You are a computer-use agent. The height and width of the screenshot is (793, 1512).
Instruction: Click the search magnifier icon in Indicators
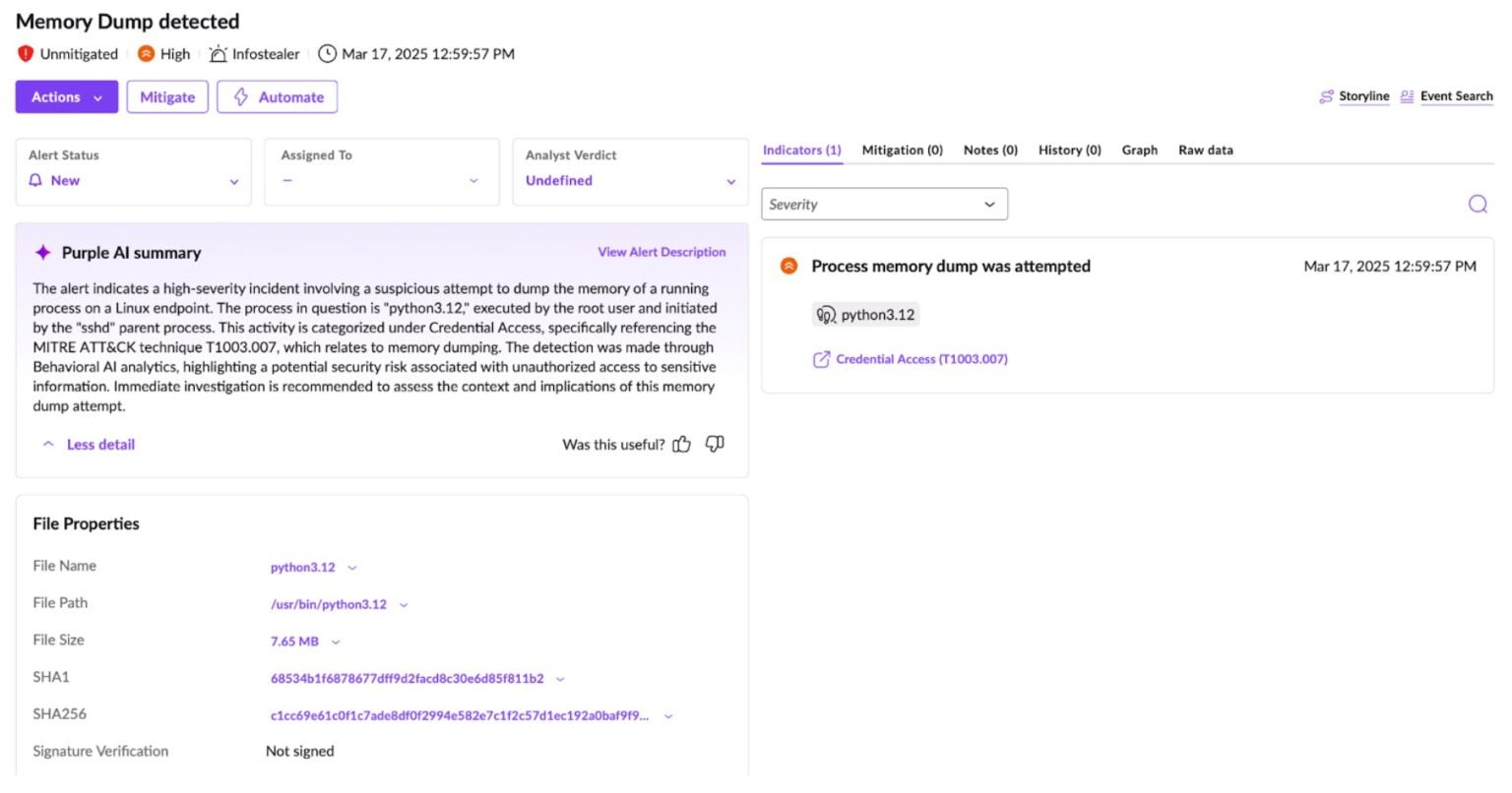coord(1477,204)
